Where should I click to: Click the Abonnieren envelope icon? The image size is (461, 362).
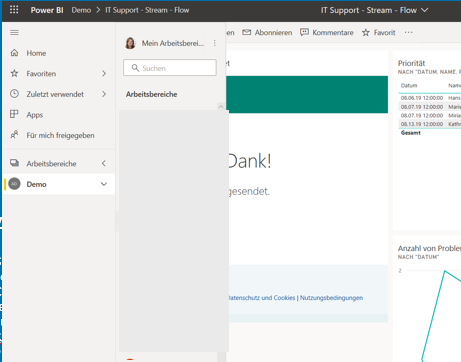[246, 32]
